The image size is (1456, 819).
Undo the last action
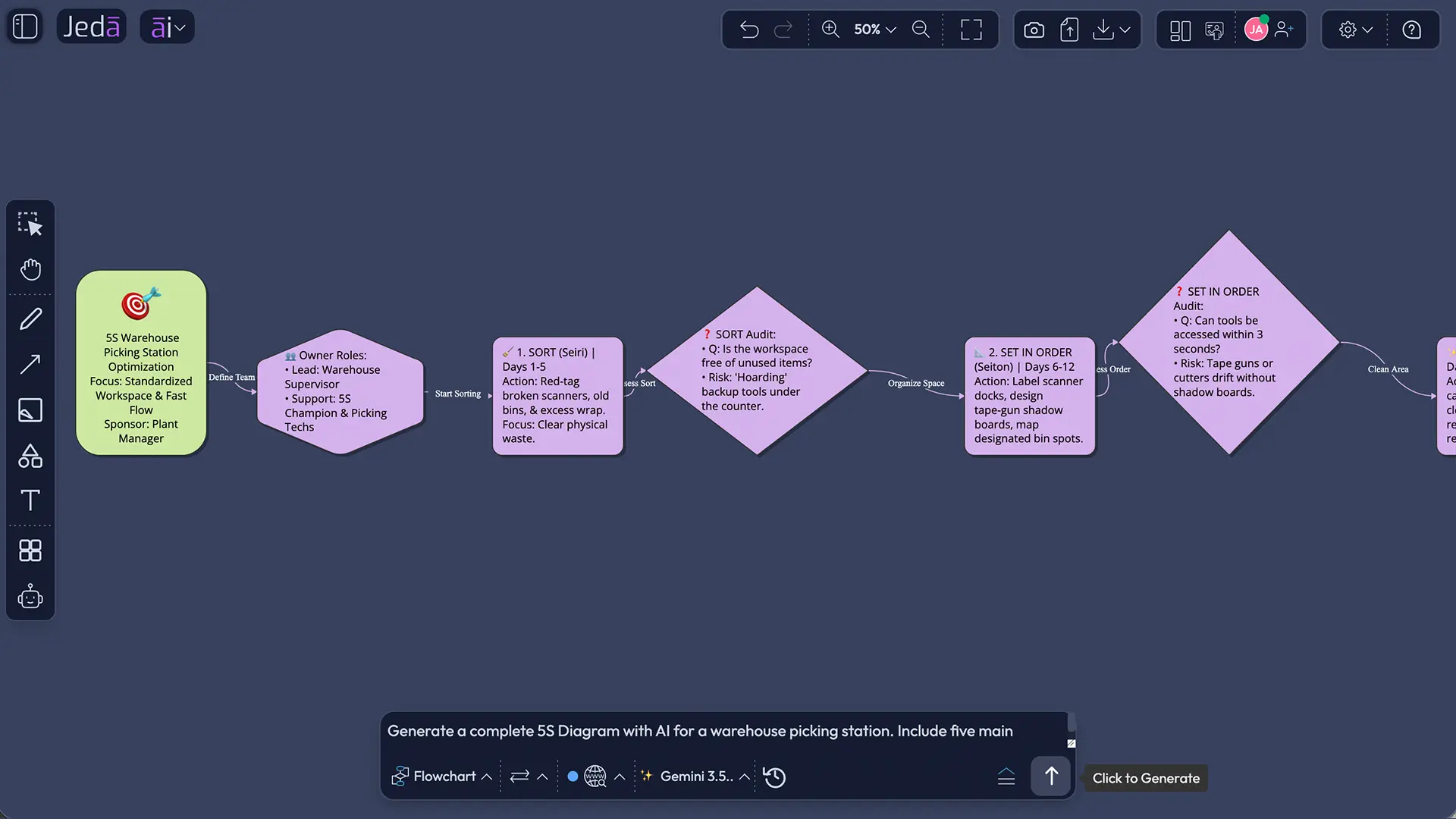pyautogui.click(x=749, y=30)
